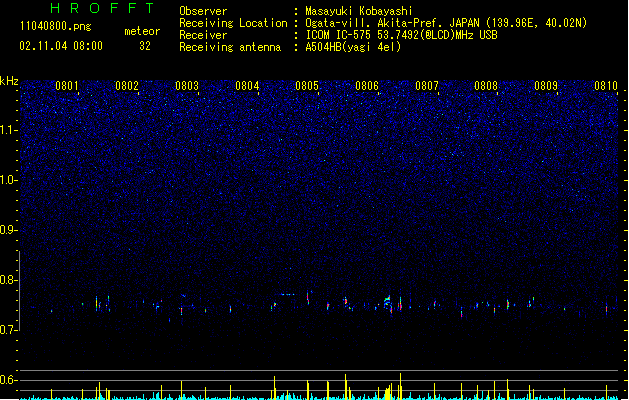Click the 0.9 kHz axis label

[x=9, y=230]
